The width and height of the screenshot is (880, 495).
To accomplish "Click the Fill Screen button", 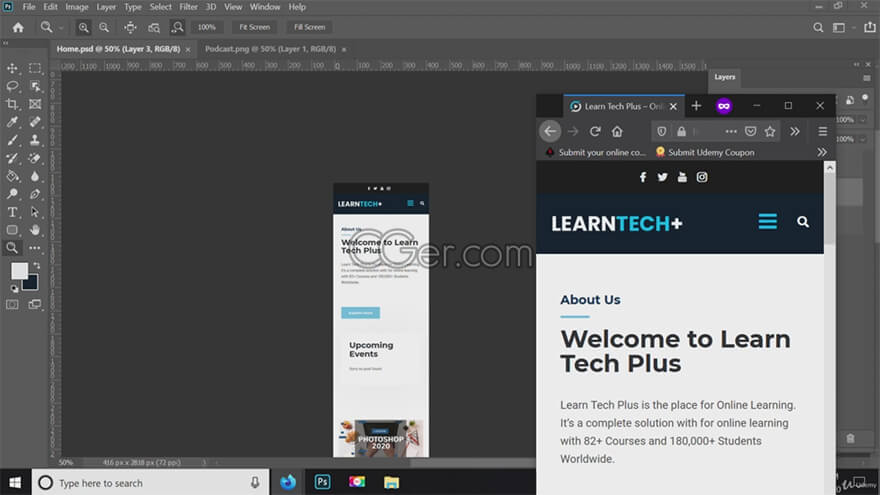I will pos(309,27).
